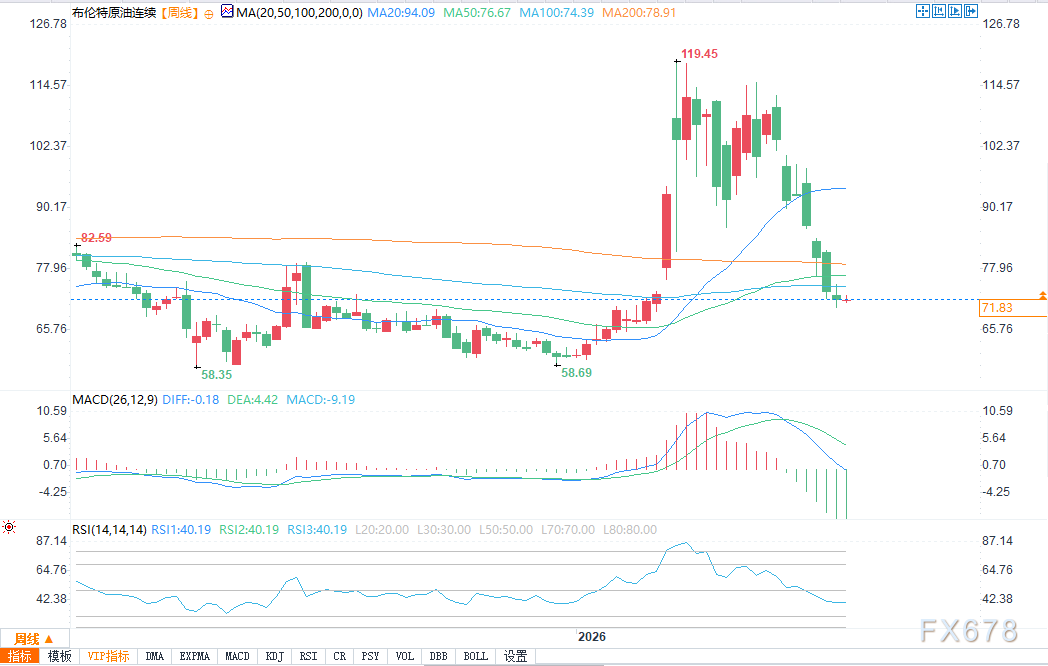This screenshot has height=666, width=1048.
Task: Select the MACD indicator button
Action: point(237,657)
